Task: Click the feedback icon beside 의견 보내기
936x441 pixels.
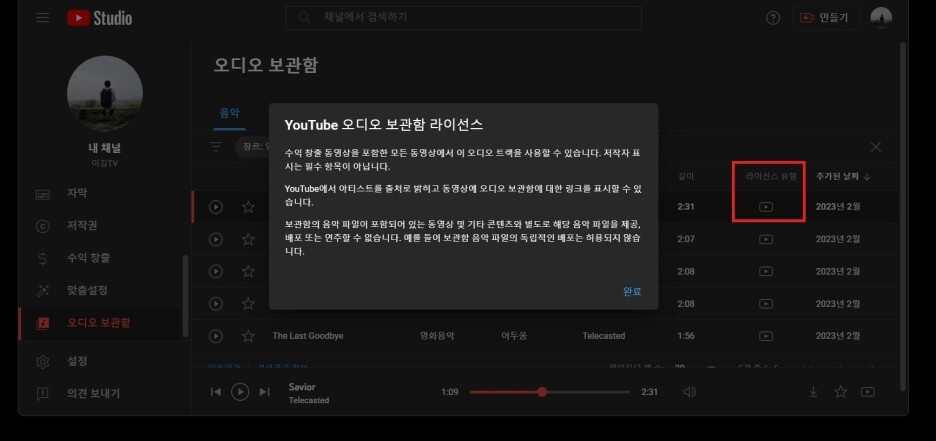Action: (x=43, y=394)
